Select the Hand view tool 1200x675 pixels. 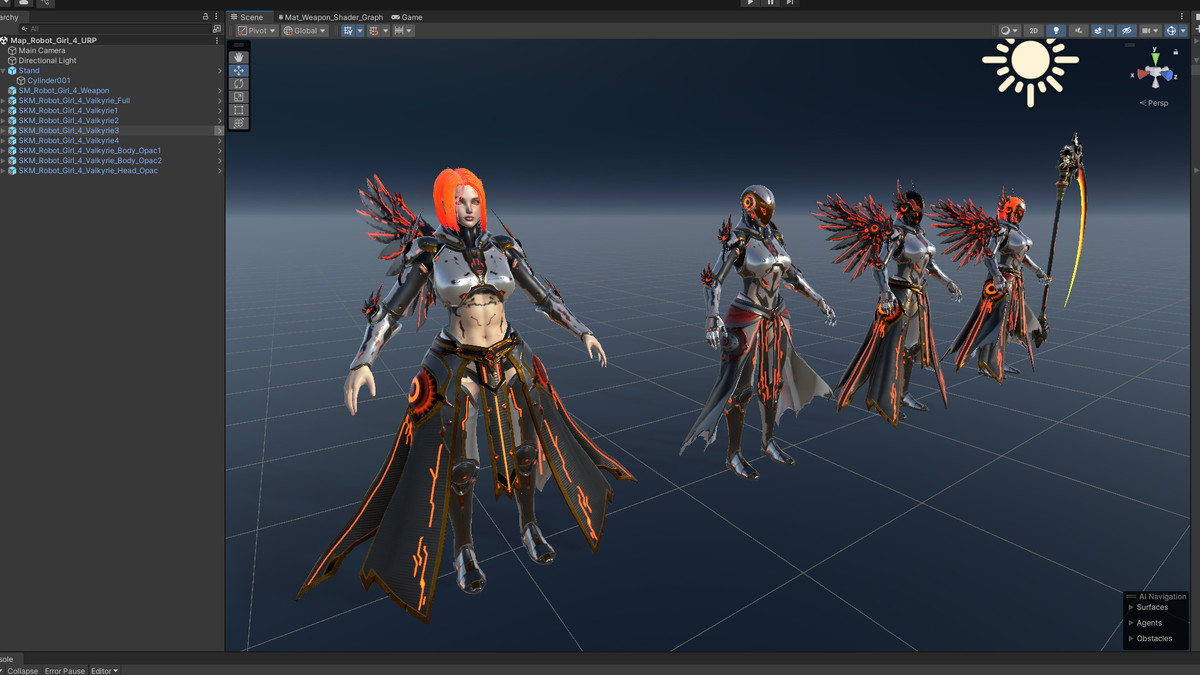click(239, 57)
